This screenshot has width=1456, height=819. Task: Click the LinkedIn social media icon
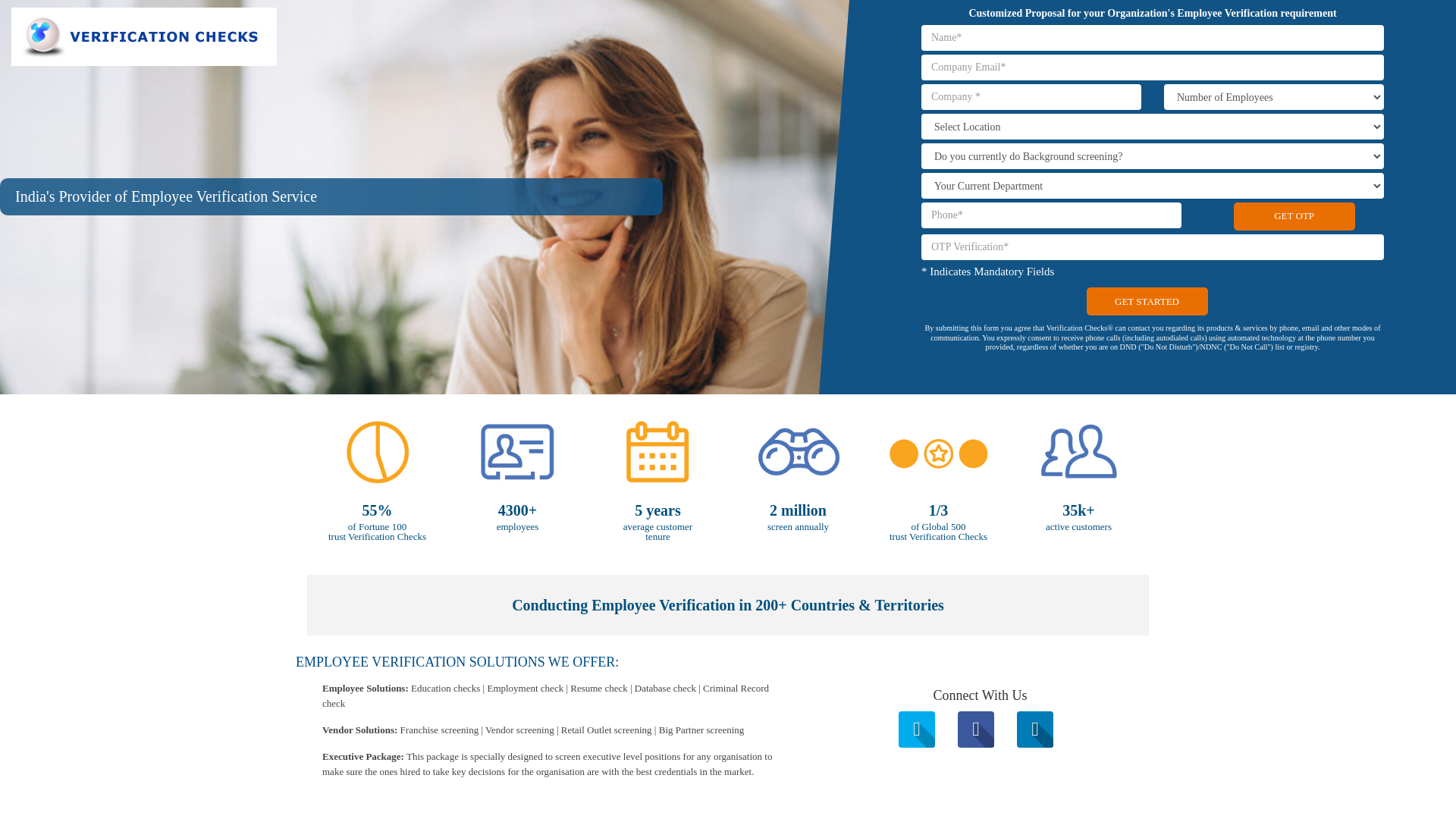[x=1035, y=729]
